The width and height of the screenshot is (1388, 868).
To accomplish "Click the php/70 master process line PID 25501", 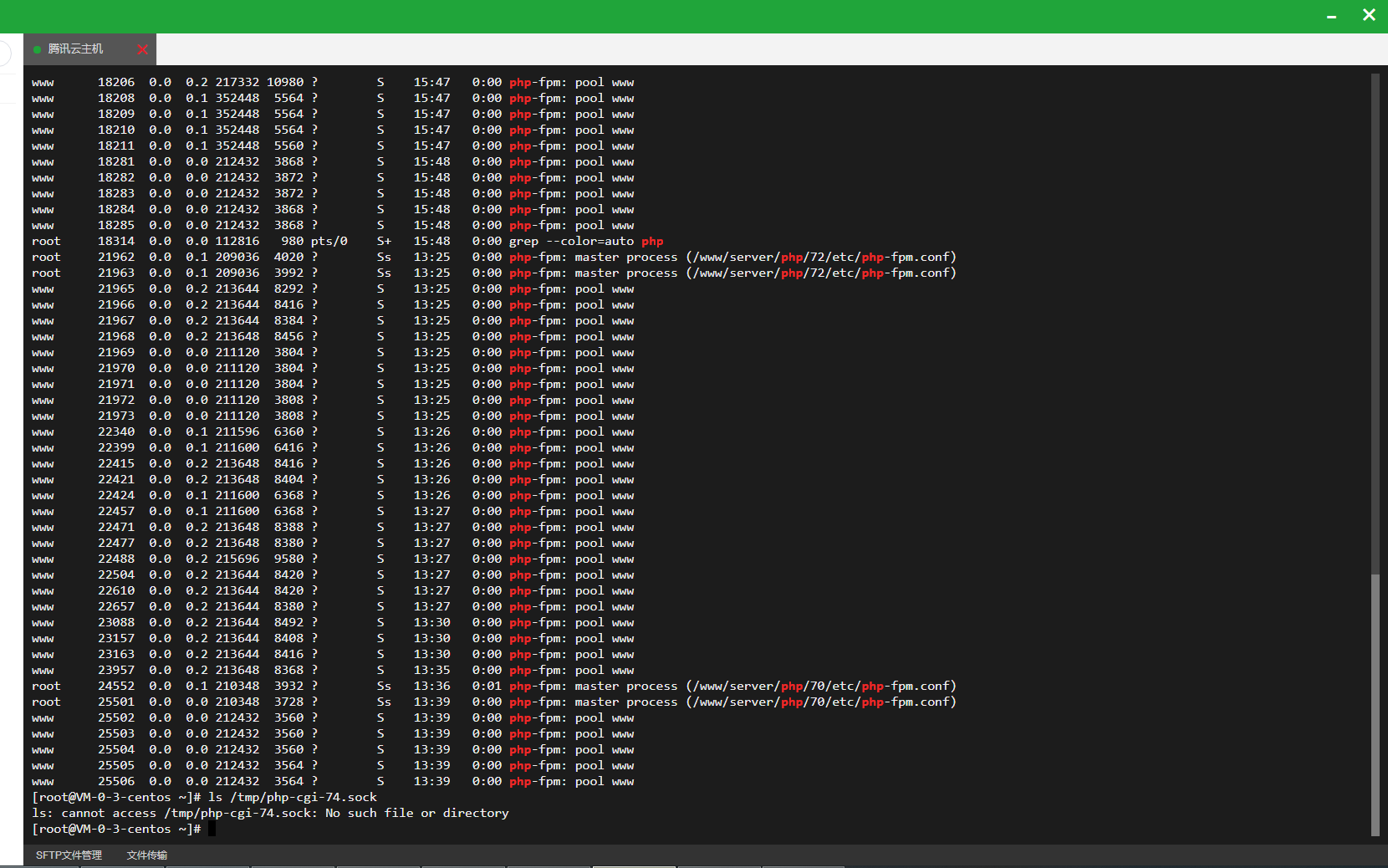I will pos(494,702).
